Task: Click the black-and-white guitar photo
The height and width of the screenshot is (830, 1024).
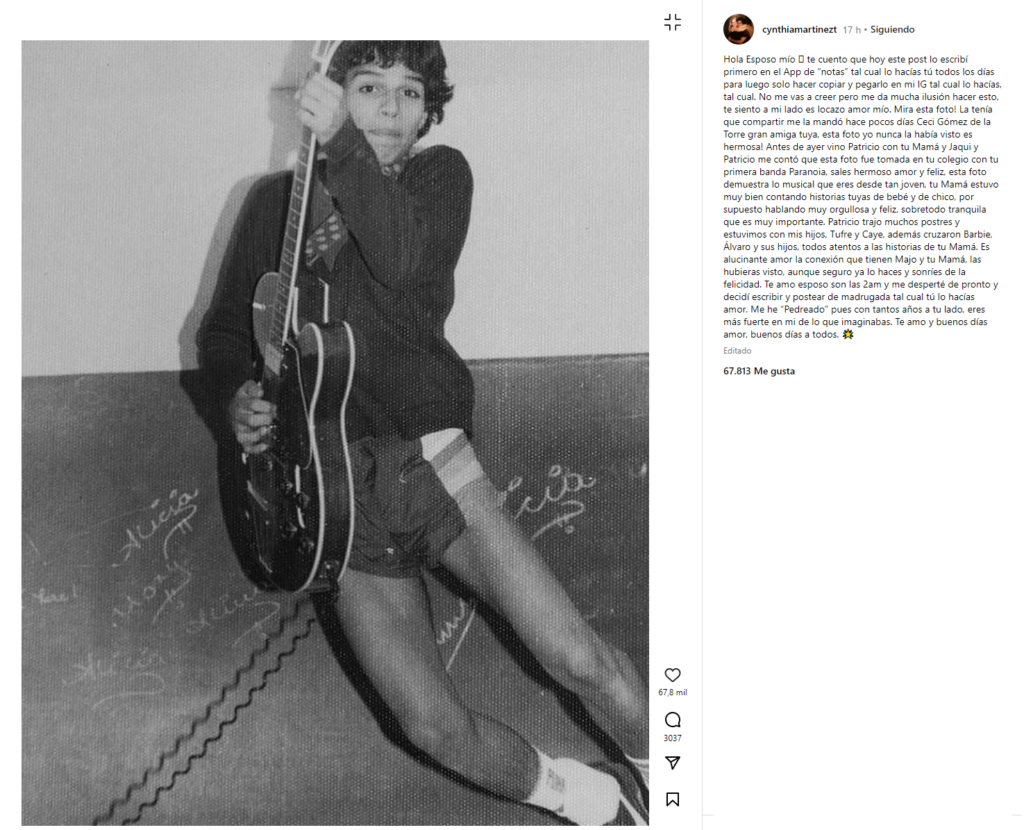Action: point(335,433)
